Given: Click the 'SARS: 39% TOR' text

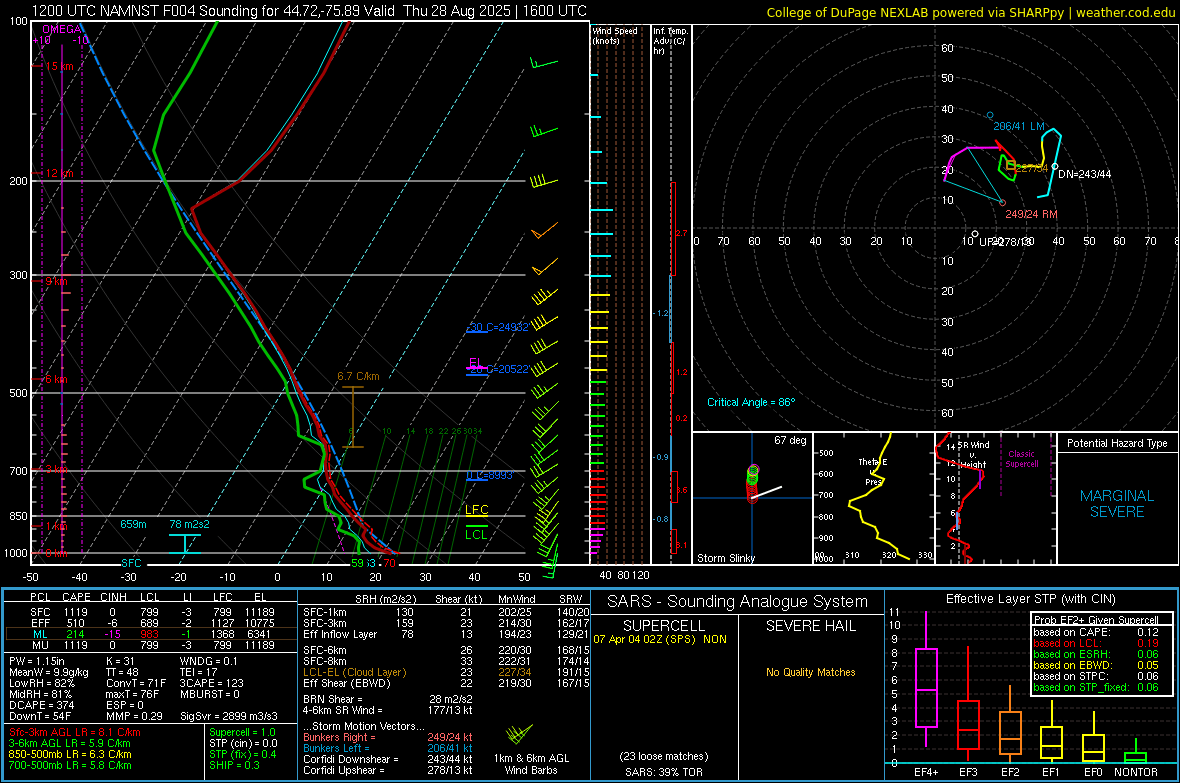Looking at the screenshot, I should [x=664, y=772].
